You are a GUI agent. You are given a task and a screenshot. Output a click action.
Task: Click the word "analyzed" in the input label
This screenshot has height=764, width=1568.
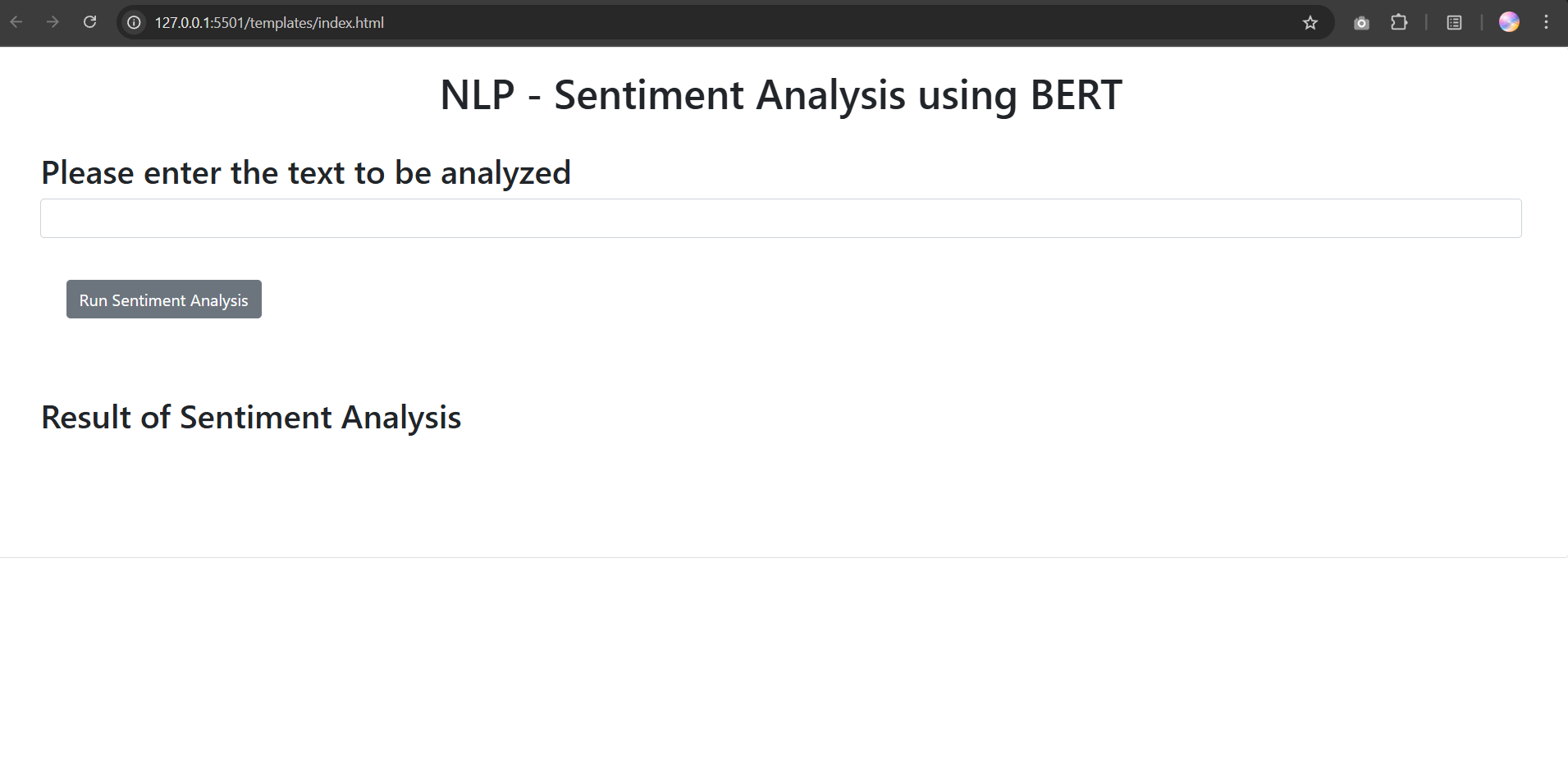505,173
